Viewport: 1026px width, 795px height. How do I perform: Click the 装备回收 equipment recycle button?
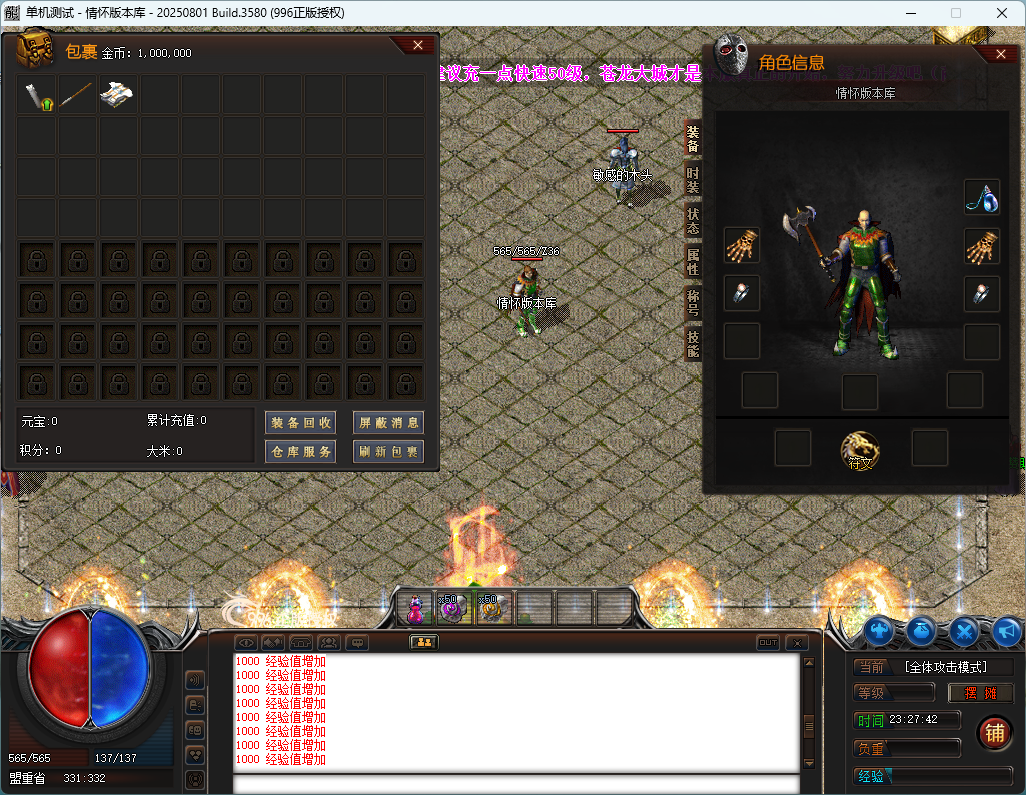point(300,422)
